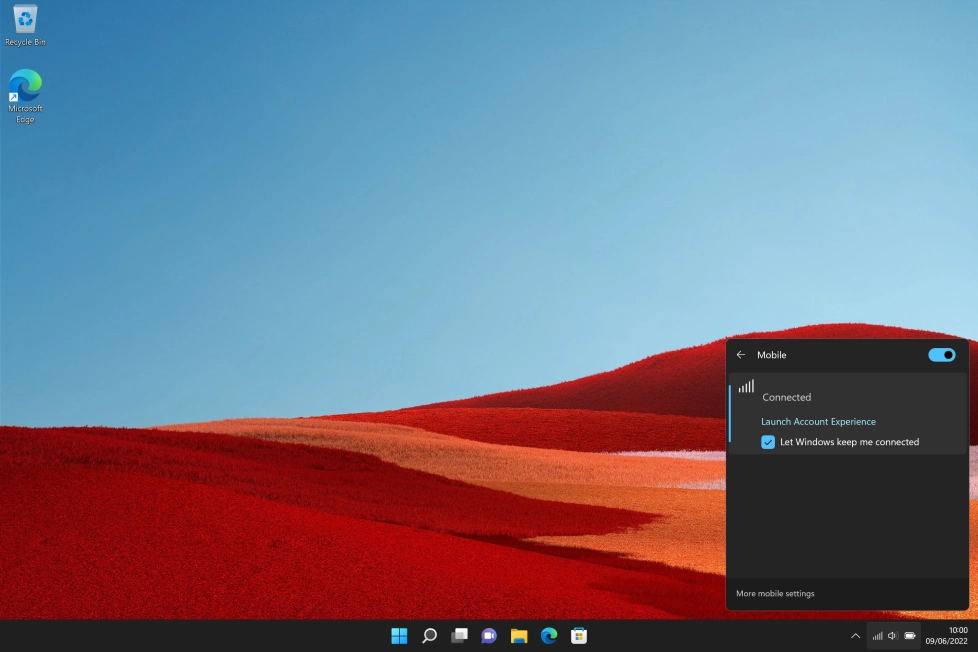The image size is (978, 652).
Task: Launch Microsoft Teams Chat from taskbar
Action: point(489,635)
